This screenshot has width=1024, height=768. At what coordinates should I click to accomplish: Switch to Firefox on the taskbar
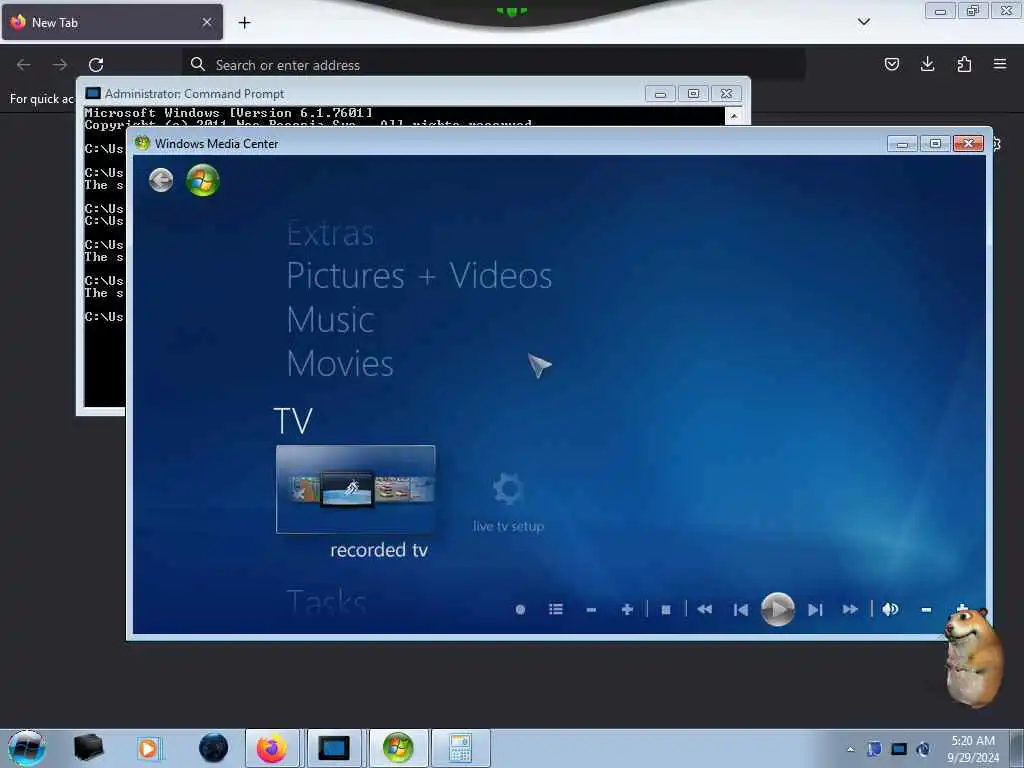(x=272, y=748)
